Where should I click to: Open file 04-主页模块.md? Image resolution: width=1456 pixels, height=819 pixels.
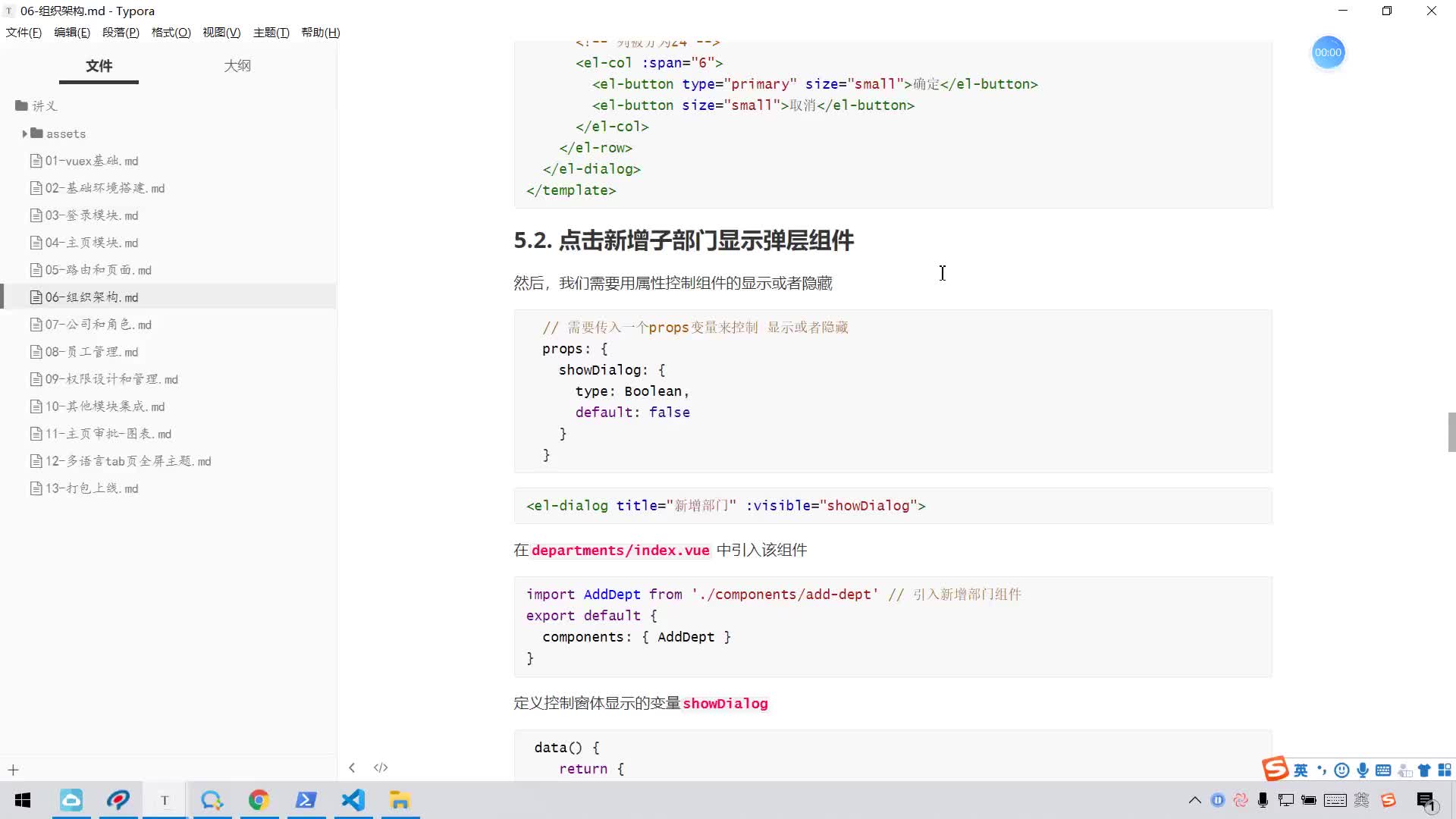tap(84, 243)
